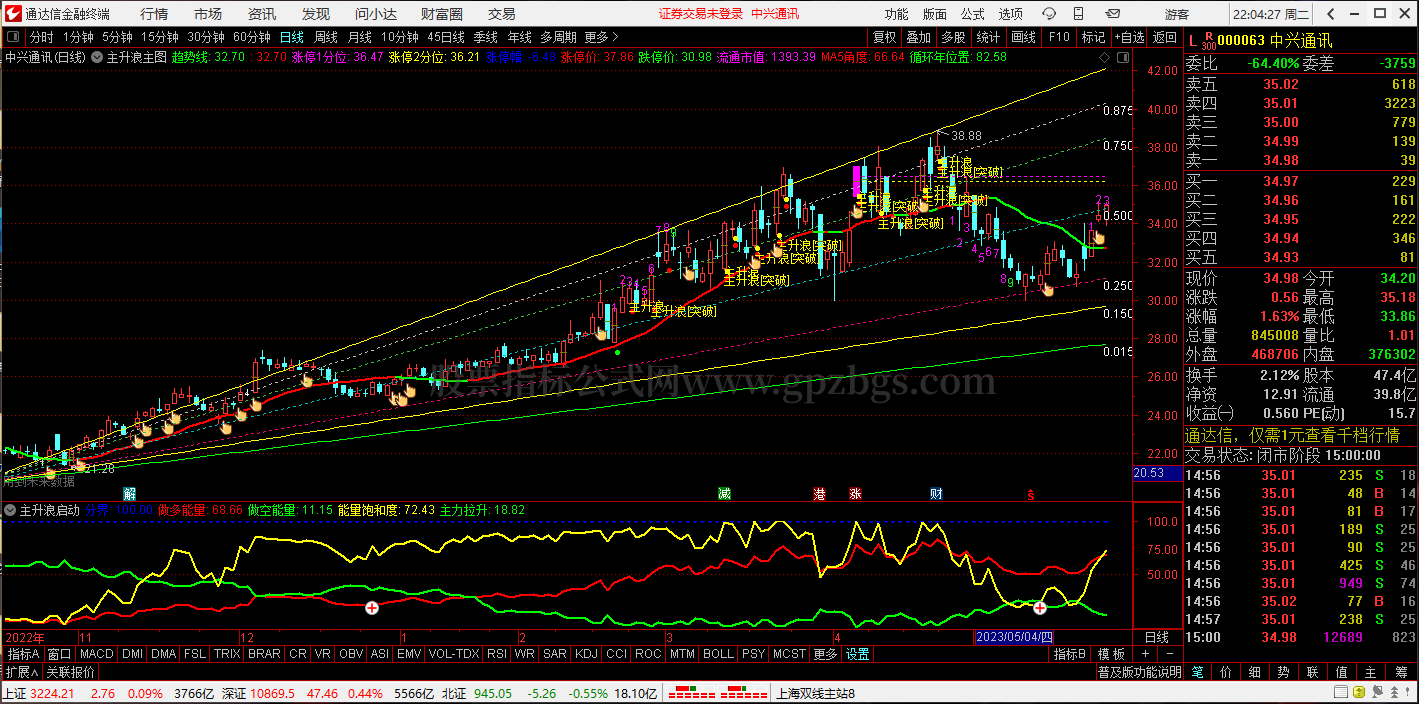
Task: Click the 涨 info marker under the chart
Action: [855, 494]
